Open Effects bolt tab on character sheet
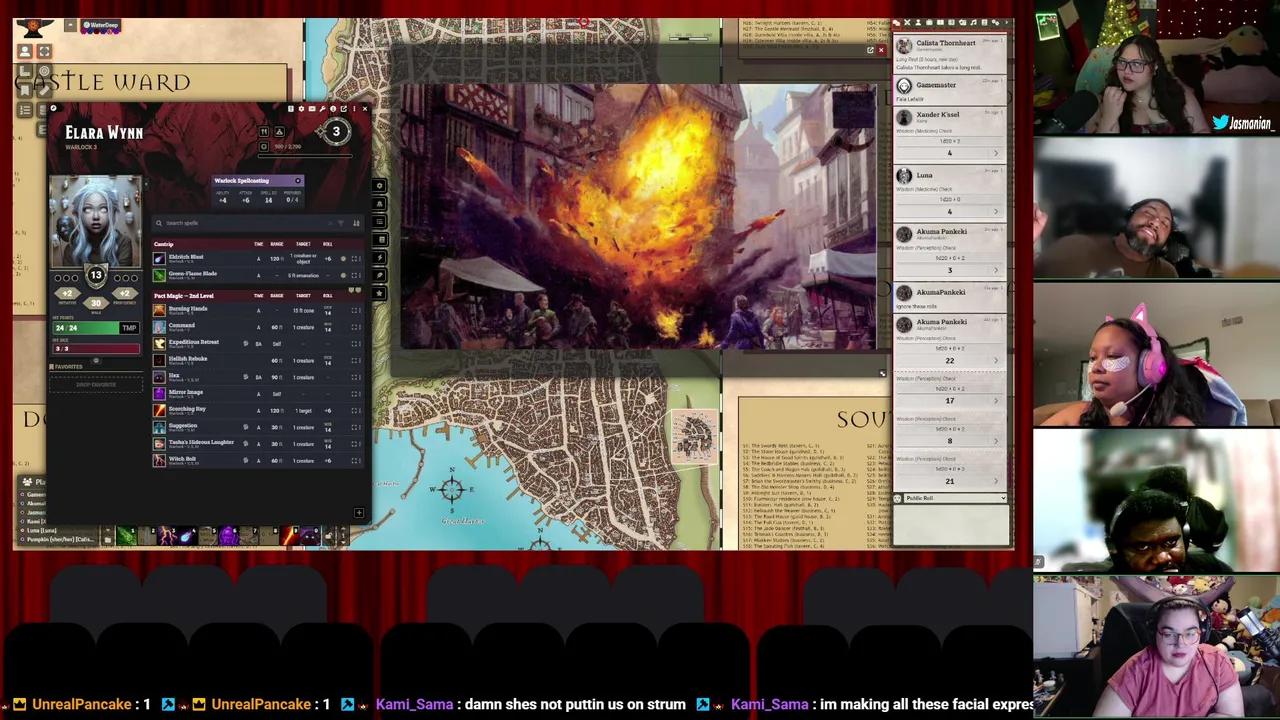Viewport: 1280px width, 720px height. tap(379, 257)
